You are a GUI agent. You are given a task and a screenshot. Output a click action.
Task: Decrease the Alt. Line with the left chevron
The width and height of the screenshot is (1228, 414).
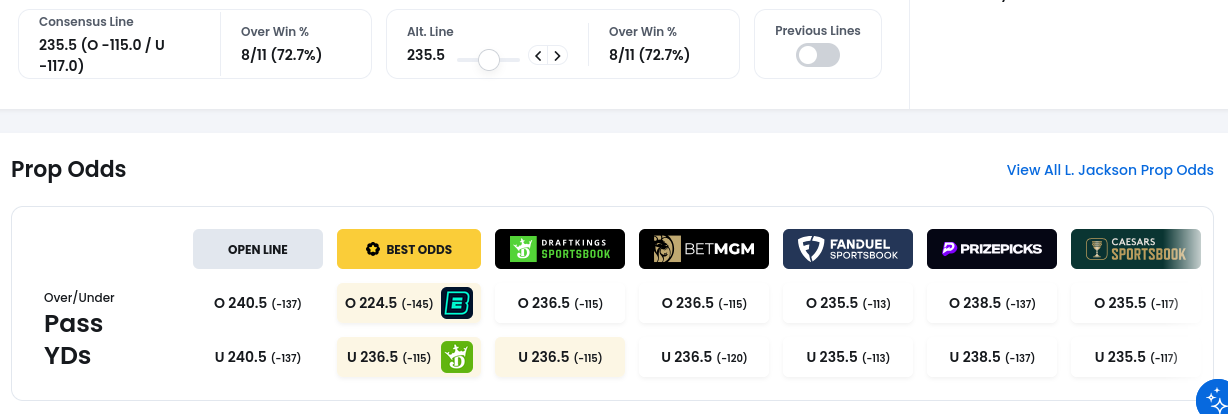click(x=538, y=56)
